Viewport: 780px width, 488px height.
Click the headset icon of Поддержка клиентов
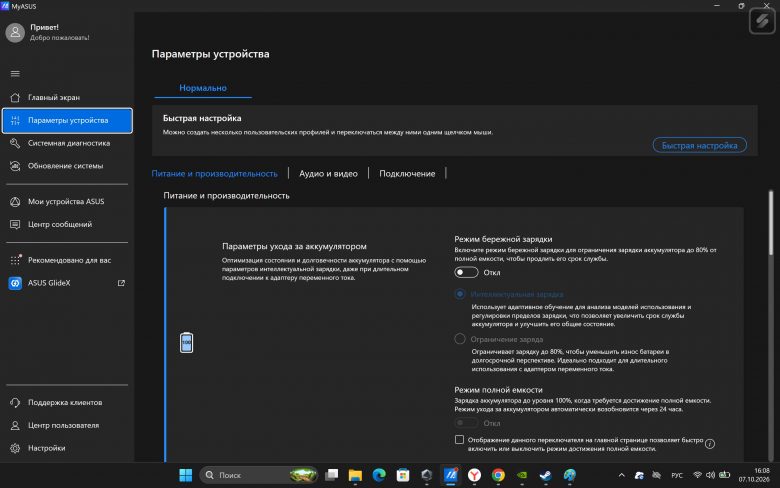coord(15,403)
